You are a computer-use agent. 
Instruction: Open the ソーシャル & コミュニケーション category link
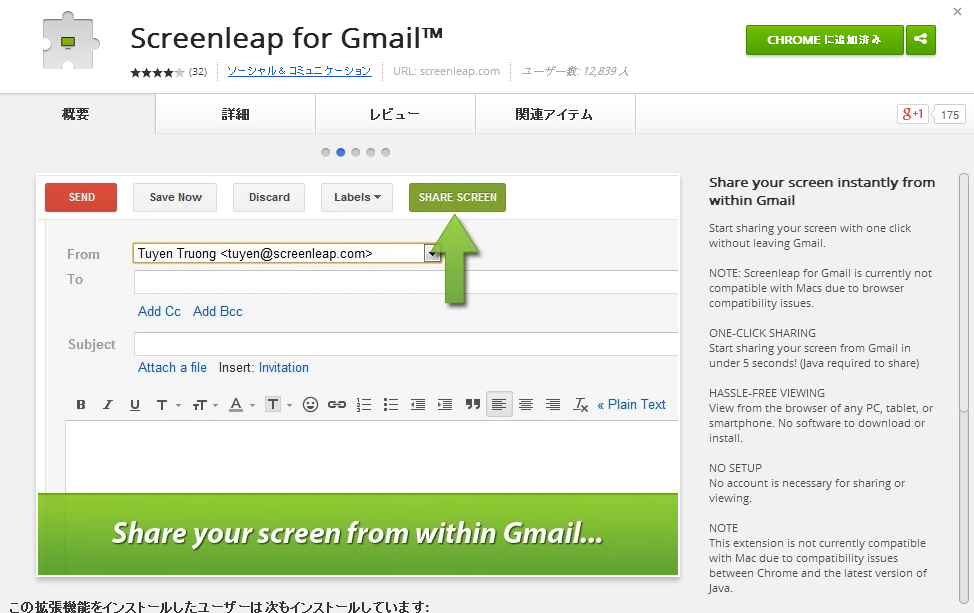click(299, 71)
